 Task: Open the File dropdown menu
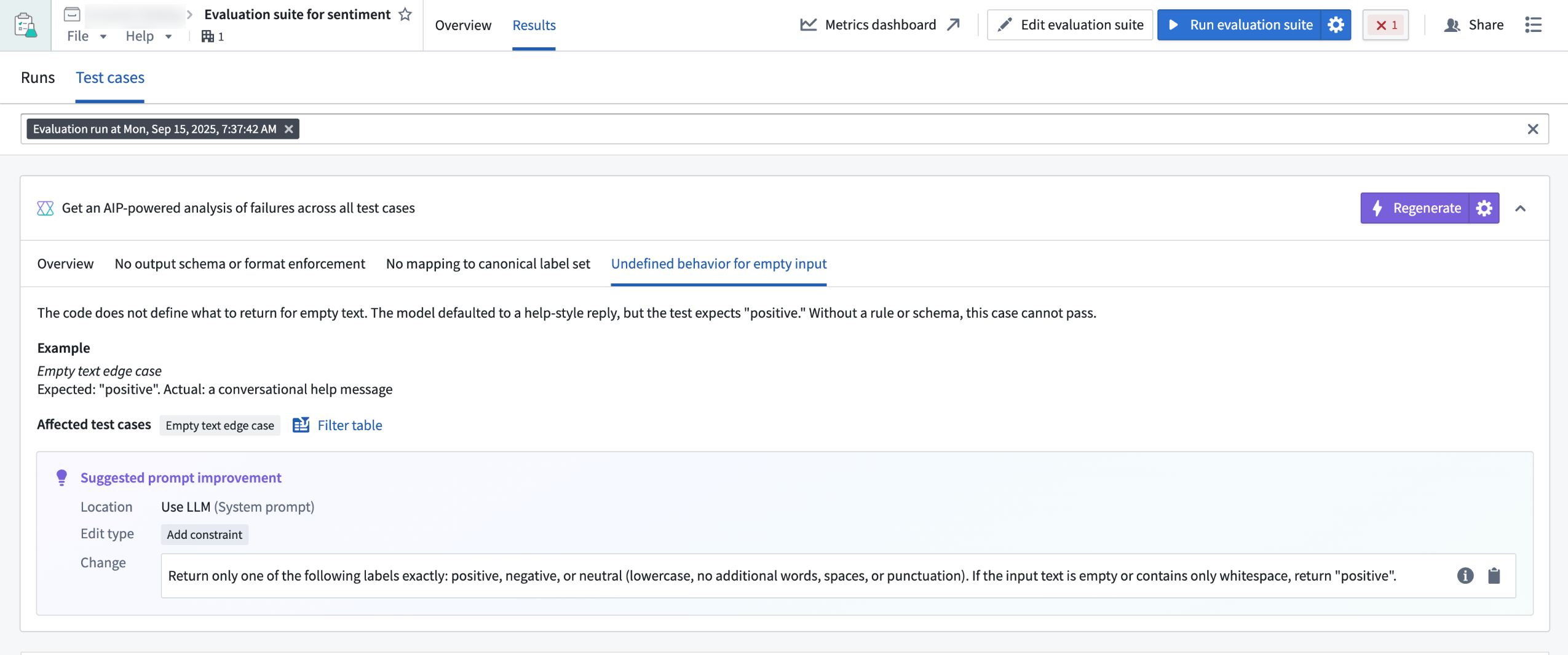86,36
